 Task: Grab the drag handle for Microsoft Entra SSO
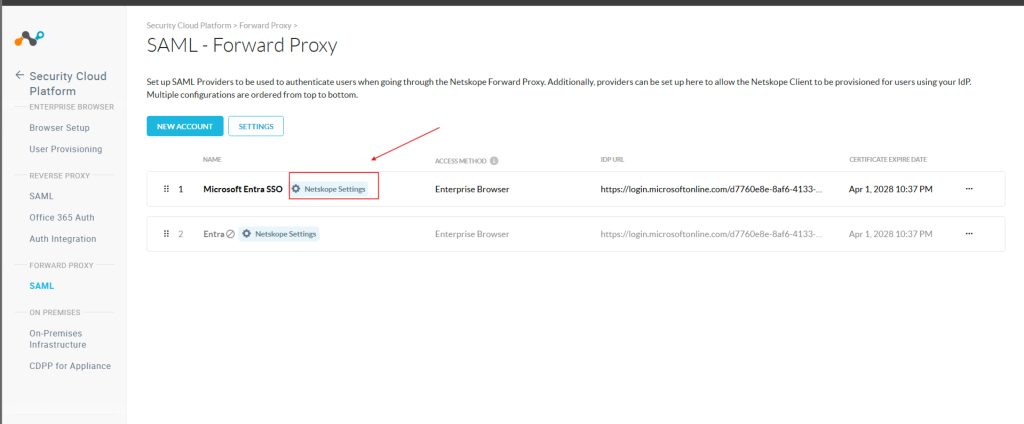tap(167, 189)
